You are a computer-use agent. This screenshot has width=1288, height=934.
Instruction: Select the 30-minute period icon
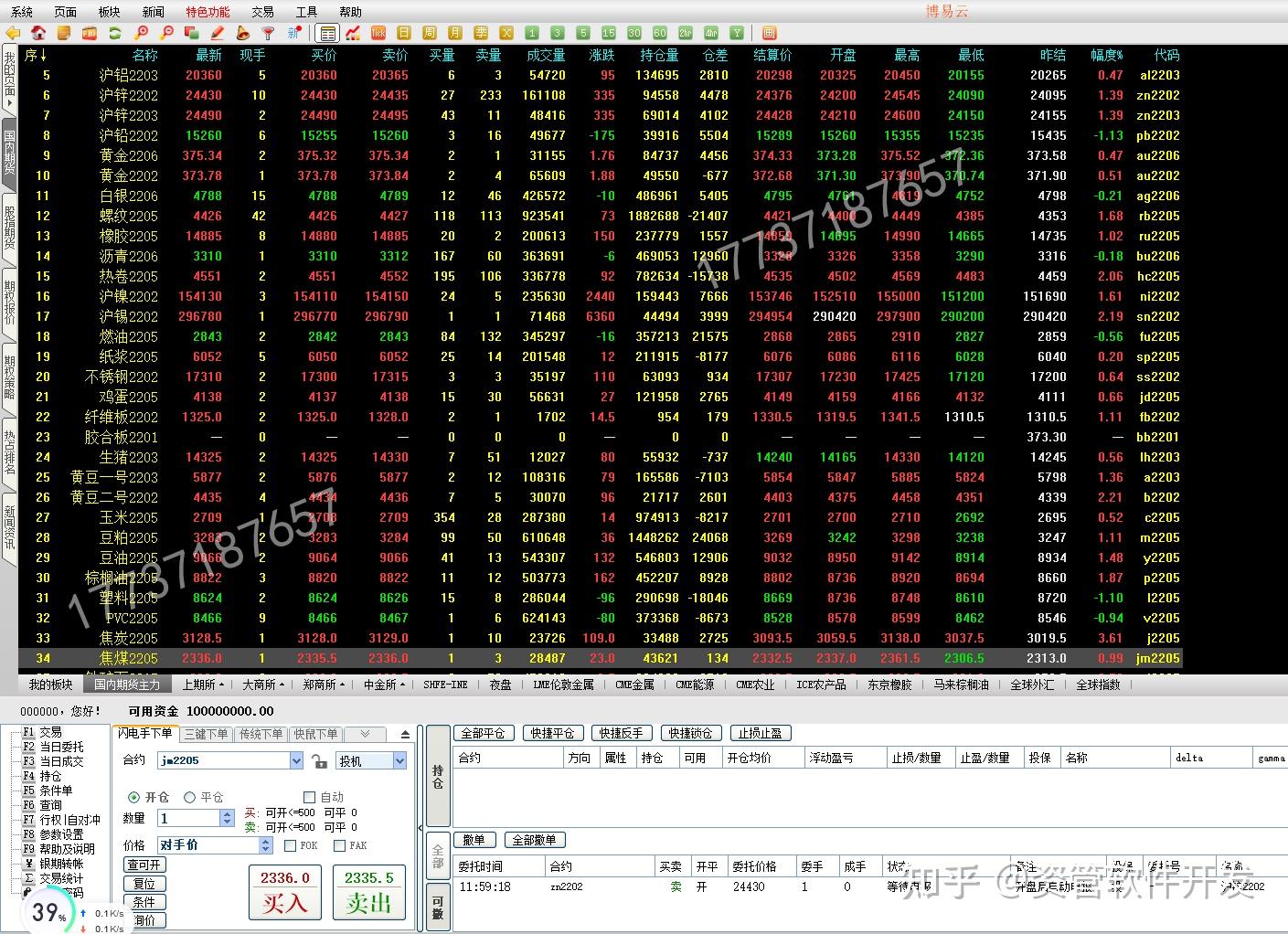634,33
